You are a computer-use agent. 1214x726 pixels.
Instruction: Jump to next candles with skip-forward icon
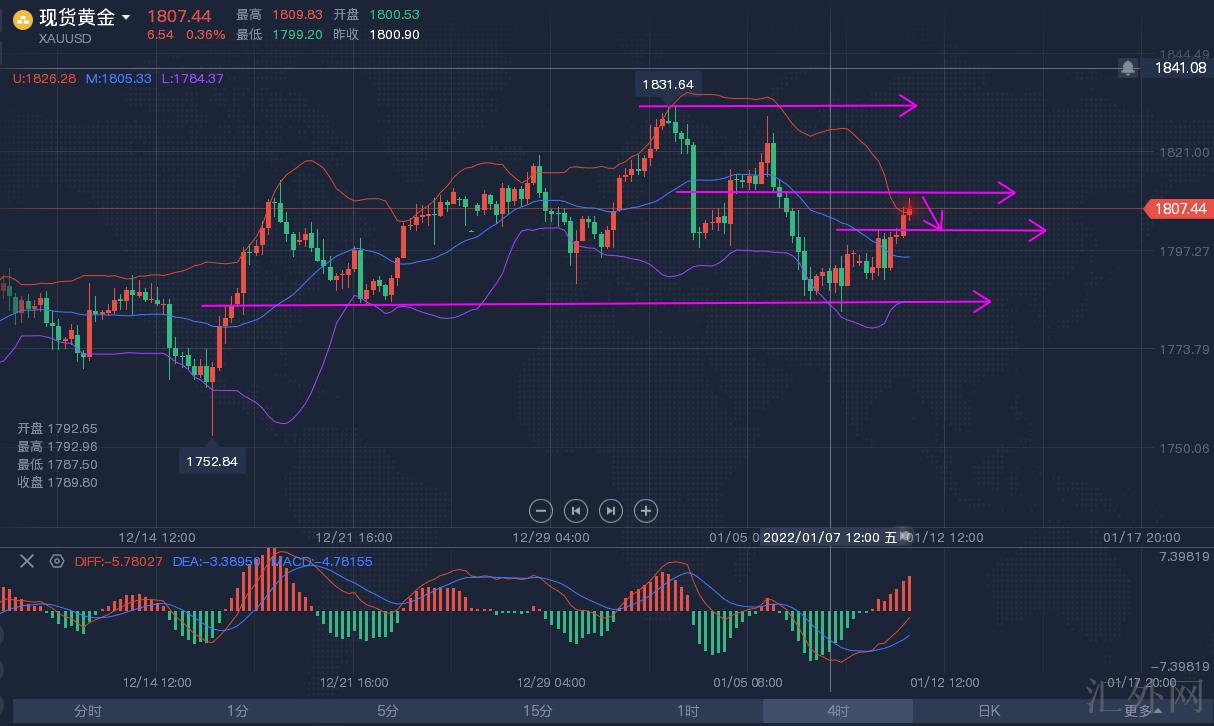pos(610,511)
